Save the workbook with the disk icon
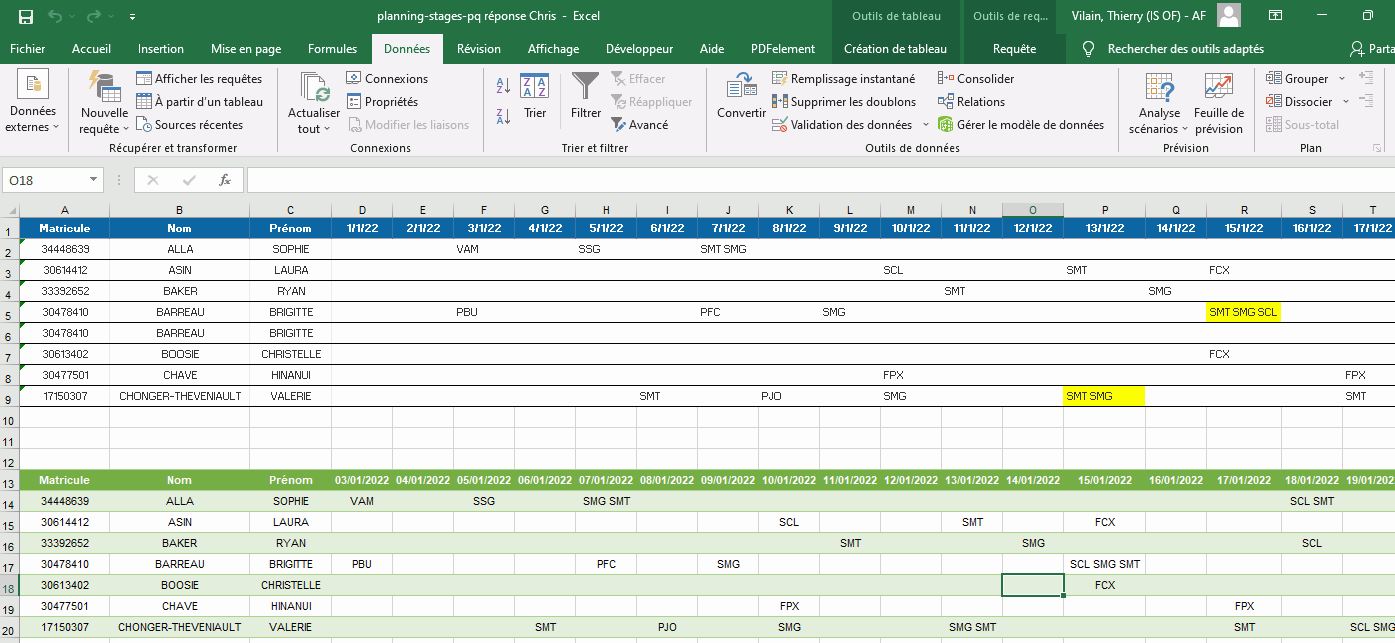This screenshot has width=1395, height=643. pyautogui.click(x=26, y=16)
